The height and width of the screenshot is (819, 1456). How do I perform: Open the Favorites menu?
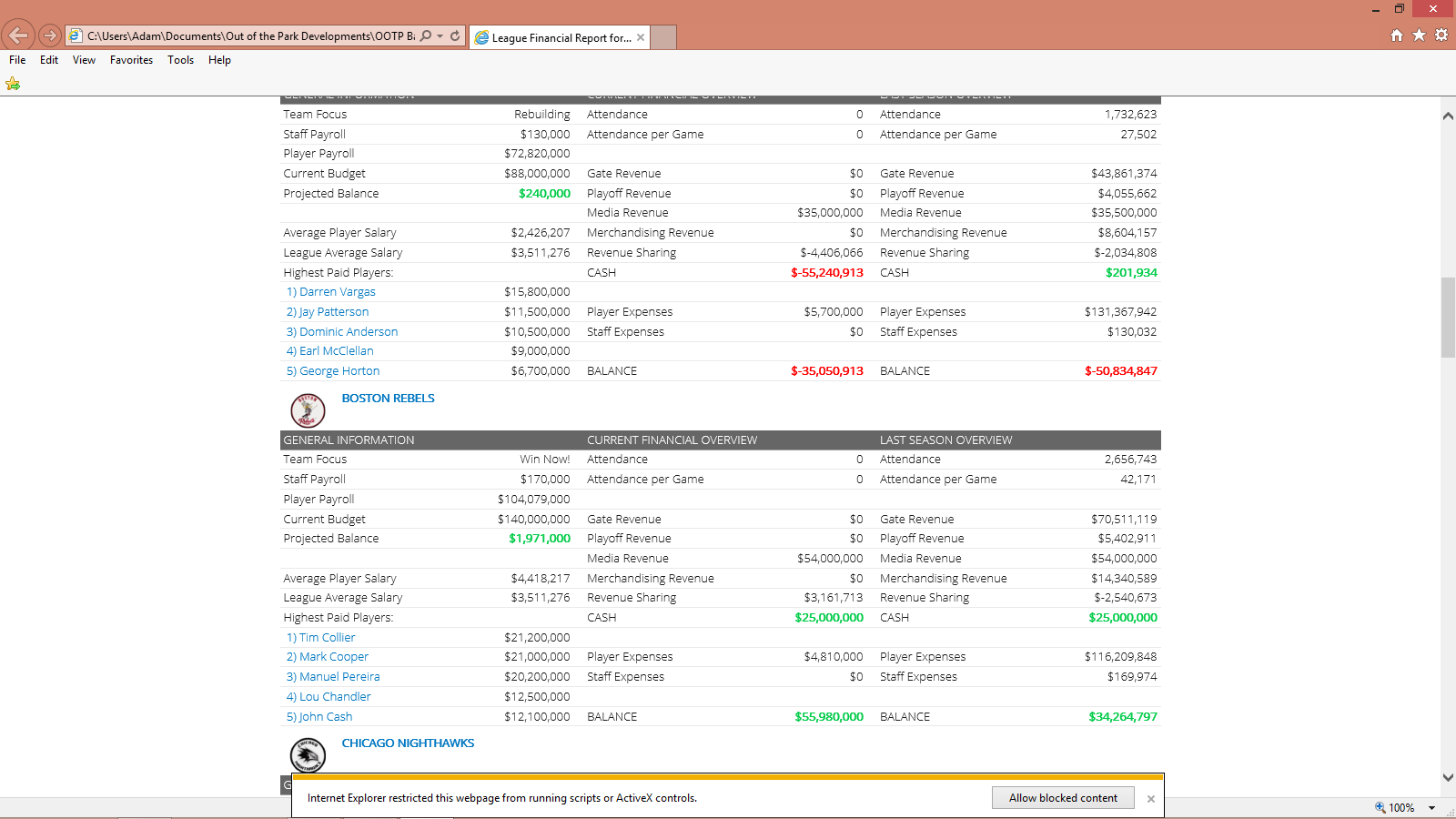click(131, 60)
